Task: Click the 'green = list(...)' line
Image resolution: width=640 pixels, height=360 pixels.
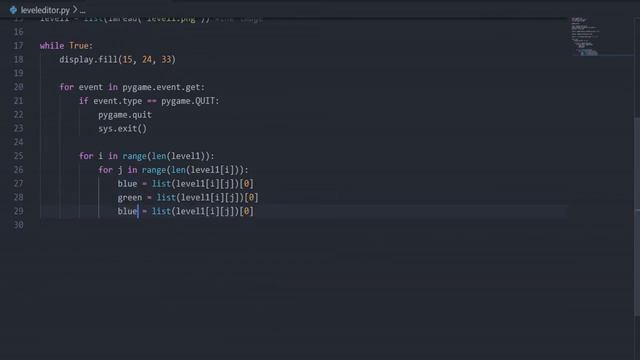Action: [x=188, y=198]
